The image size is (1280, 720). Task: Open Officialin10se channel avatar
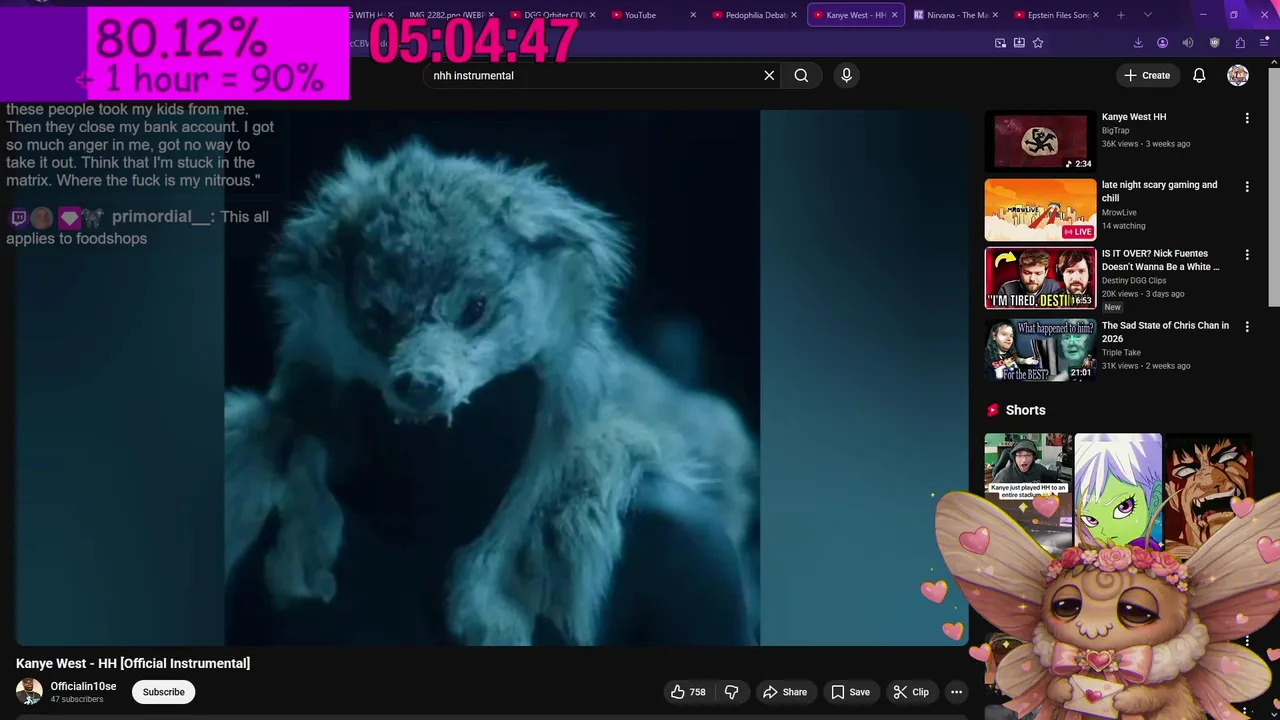pos(29,691)
